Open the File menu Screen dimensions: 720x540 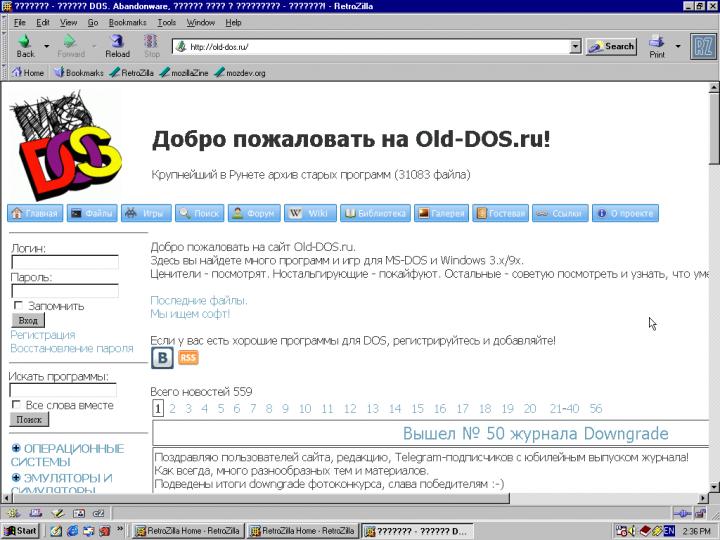[x=20, y=22]
